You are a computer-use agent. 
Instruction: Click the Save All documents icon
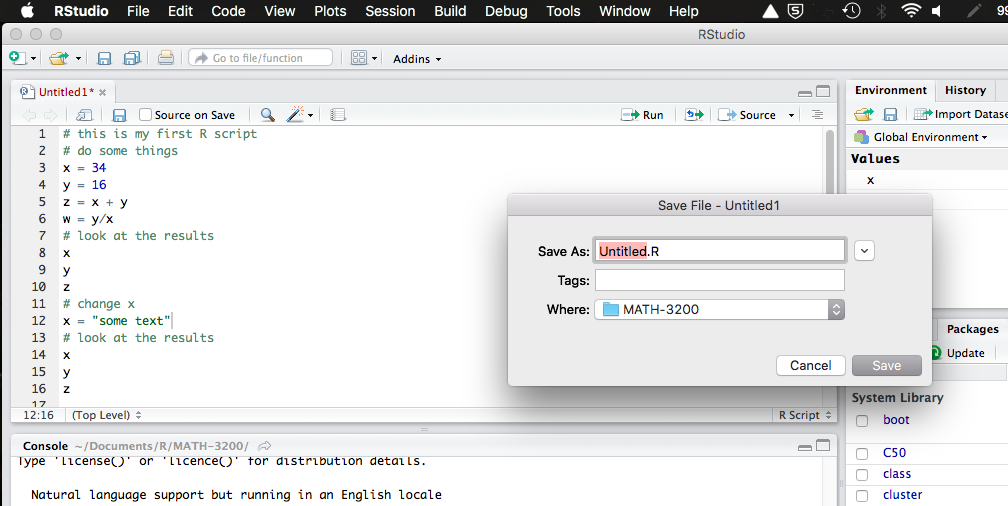click(132, 59)
